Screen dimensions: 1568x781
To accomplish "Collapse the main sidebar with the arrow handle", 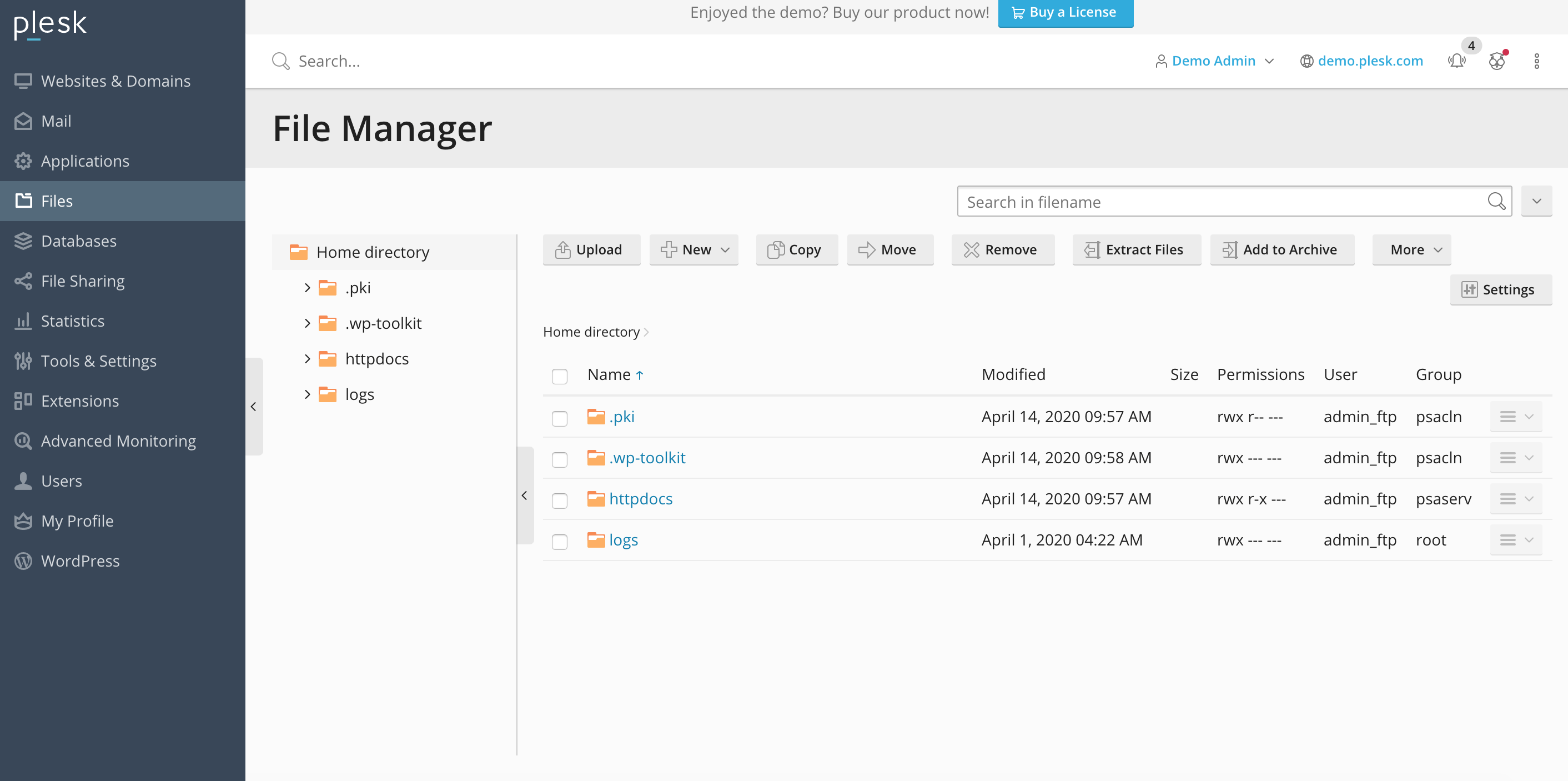I will click(x=254, y=407).
